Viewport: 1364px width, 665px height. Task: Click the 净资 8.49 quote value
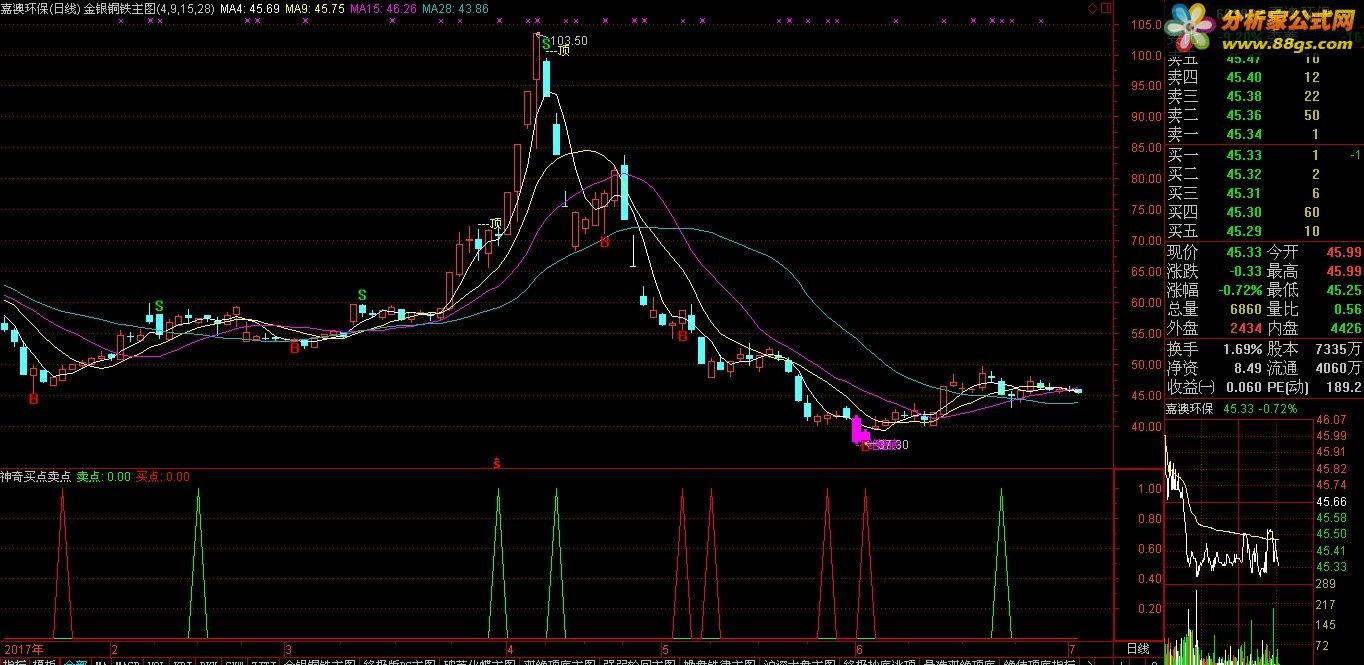coord(1248,368)
